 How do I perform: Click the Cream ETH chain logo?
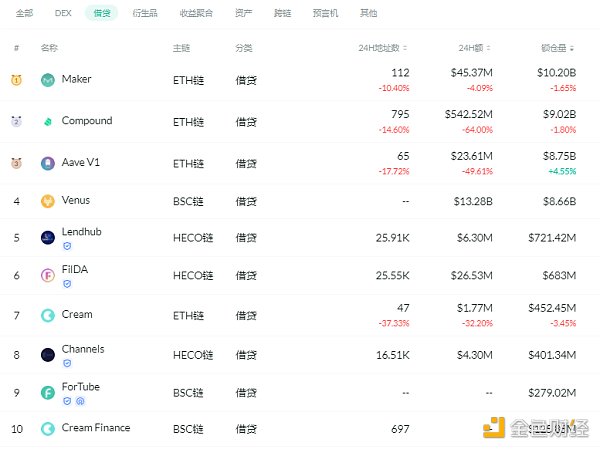click(47, 315)
